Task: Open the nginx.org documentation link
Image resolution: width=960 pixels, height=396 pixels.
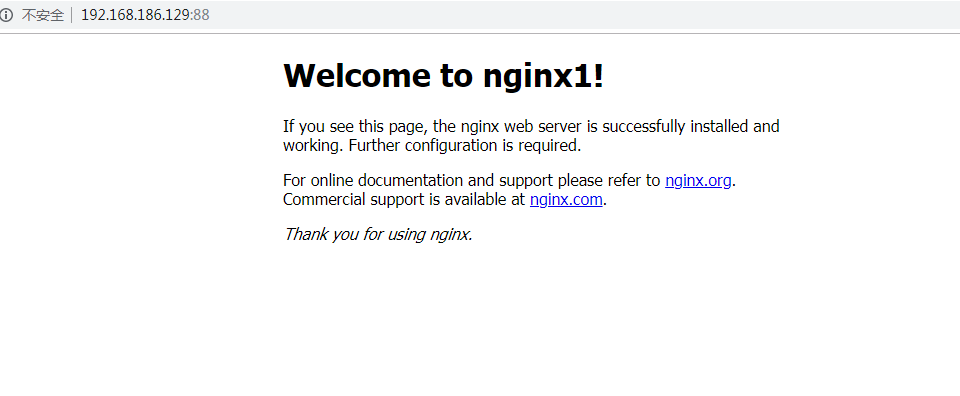Action: [x=698, y=181]
